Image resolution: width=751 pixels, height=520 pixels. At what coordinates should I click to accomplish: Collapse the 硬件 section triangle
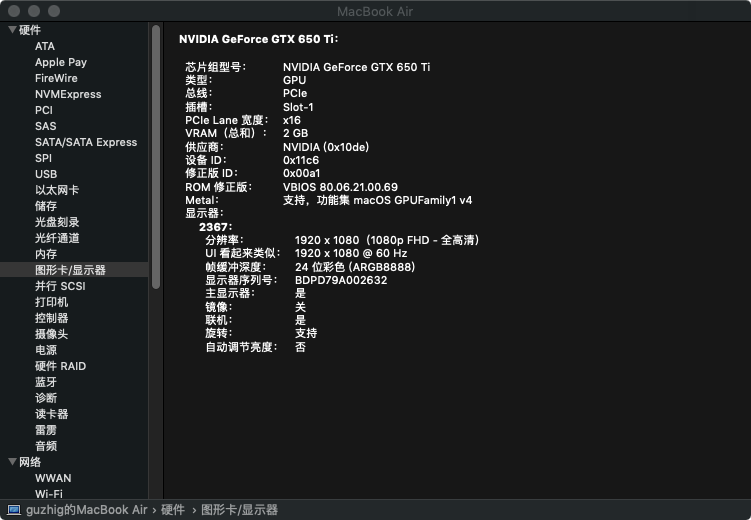(x=12, y=30)
